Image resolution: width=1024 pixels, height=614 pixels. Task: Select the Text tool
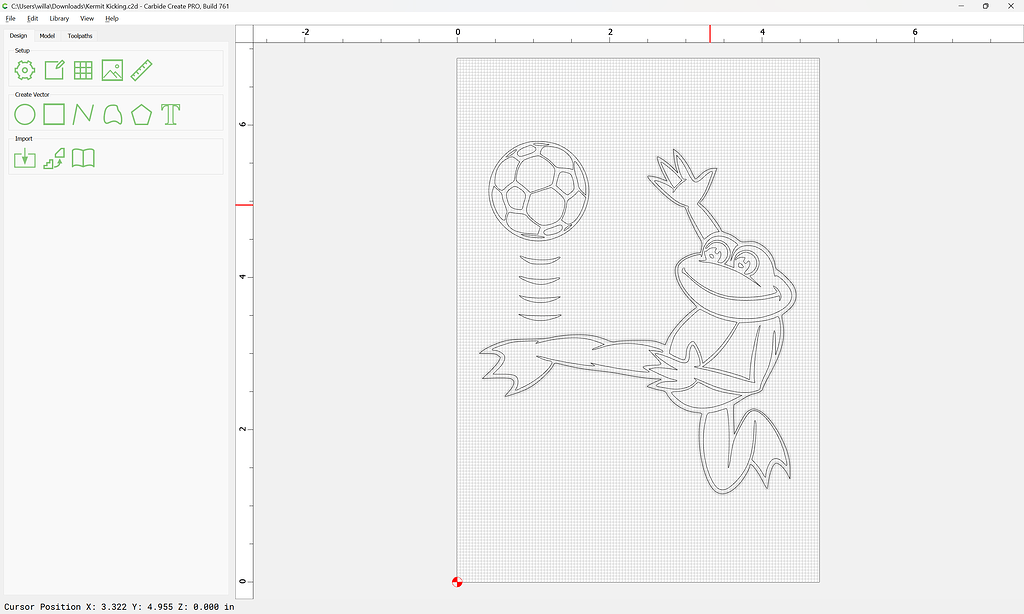tap(170, 114)
